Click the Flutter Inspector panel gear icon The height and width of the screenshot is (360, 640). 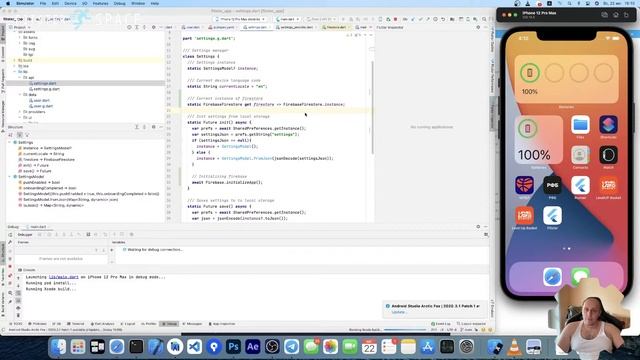[x=478, y=27]
